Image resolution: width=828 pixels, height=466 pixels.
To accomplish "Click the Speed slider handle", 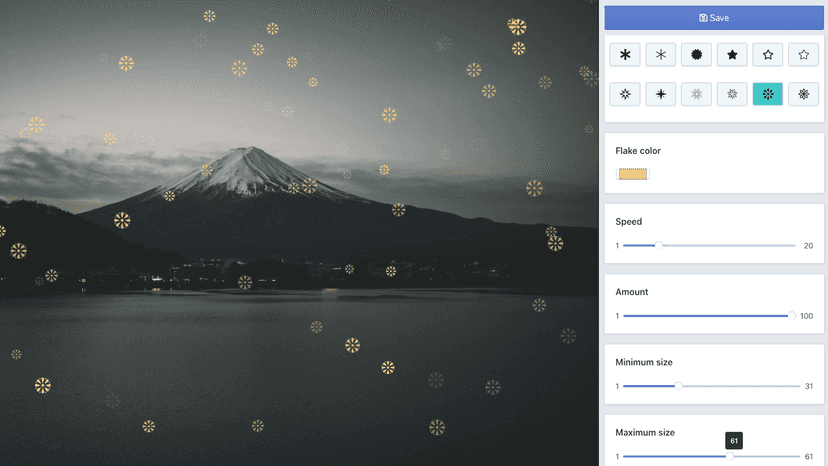I will [x=658, y=245].
